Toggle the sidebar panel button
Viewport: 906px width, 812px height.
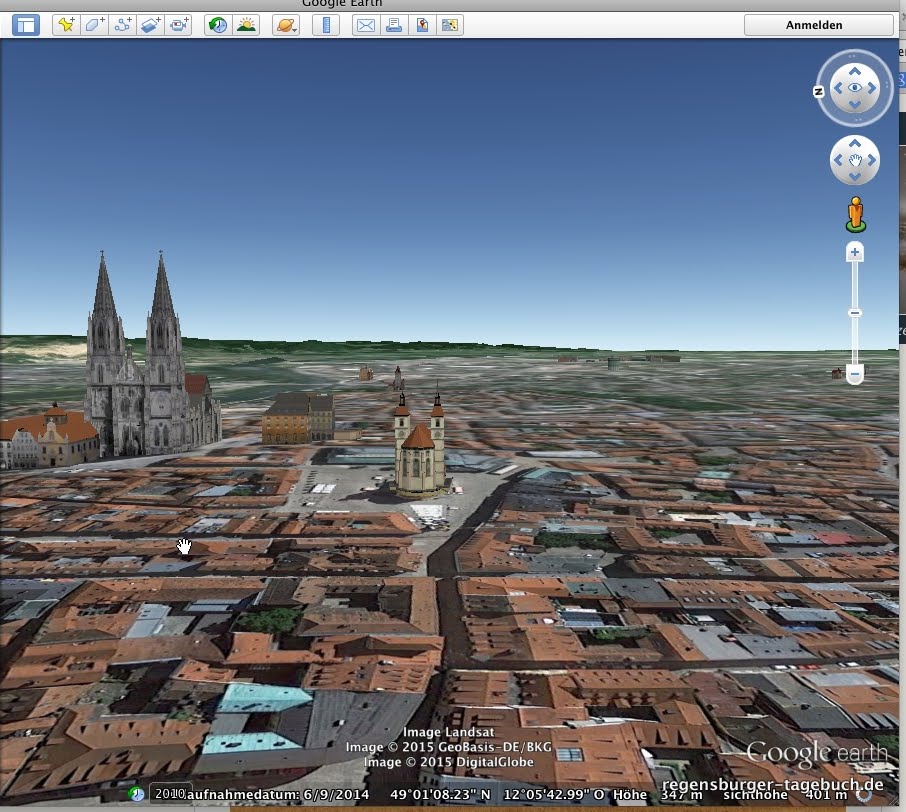click(x=26, y=25)
